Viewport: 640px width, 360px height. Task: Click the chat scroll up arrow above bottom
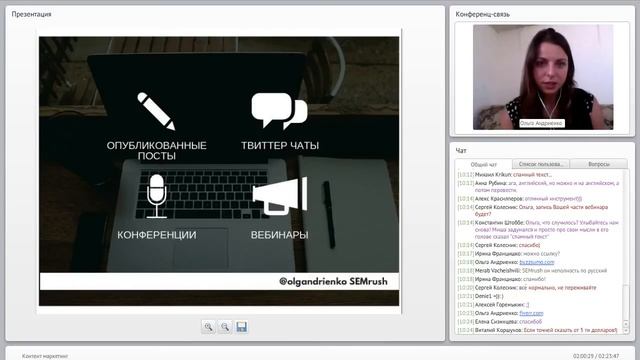pyautogui.click(x=626, y=324)
